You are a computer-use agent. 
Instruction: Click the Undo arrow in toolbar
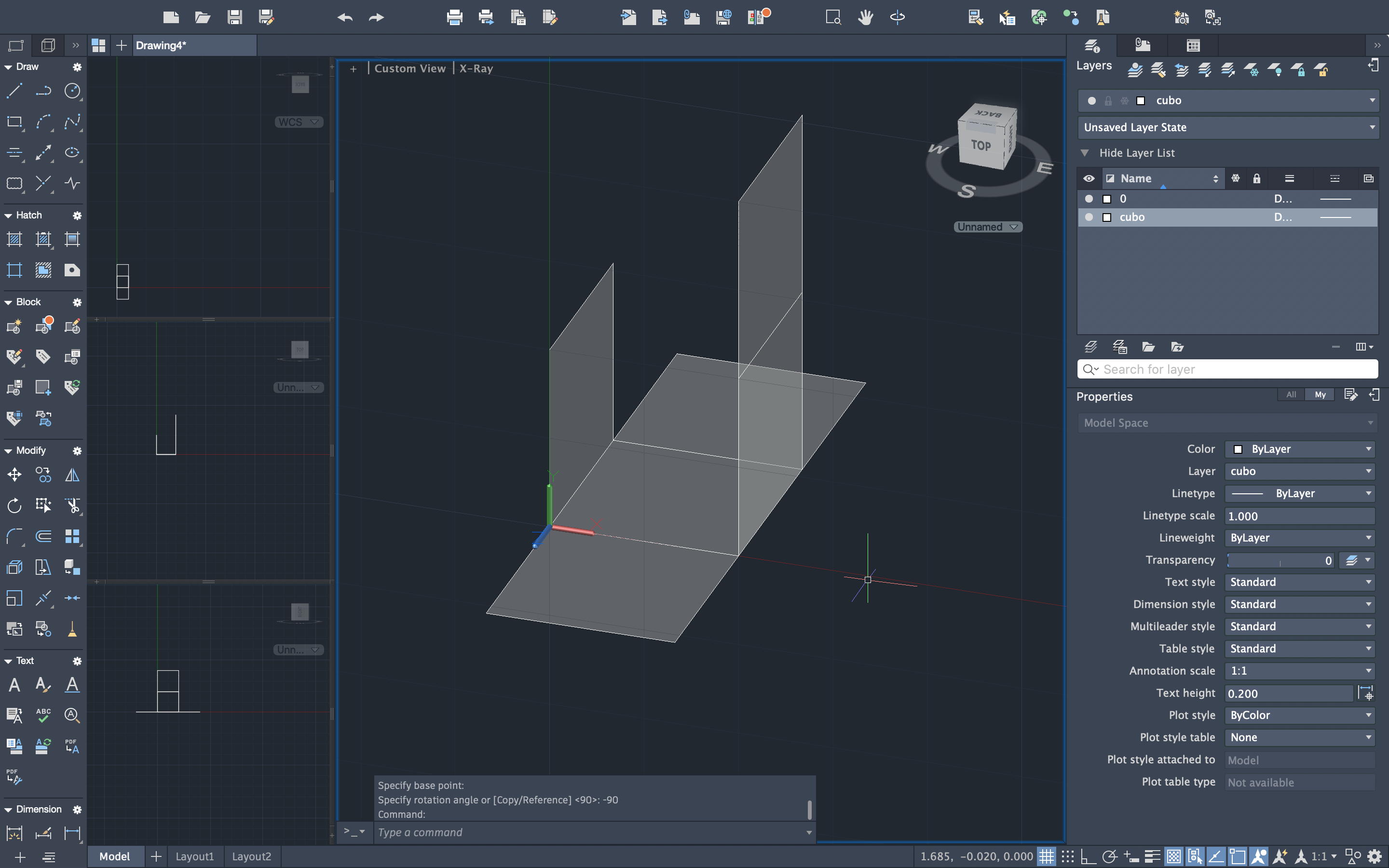(344, 17)
